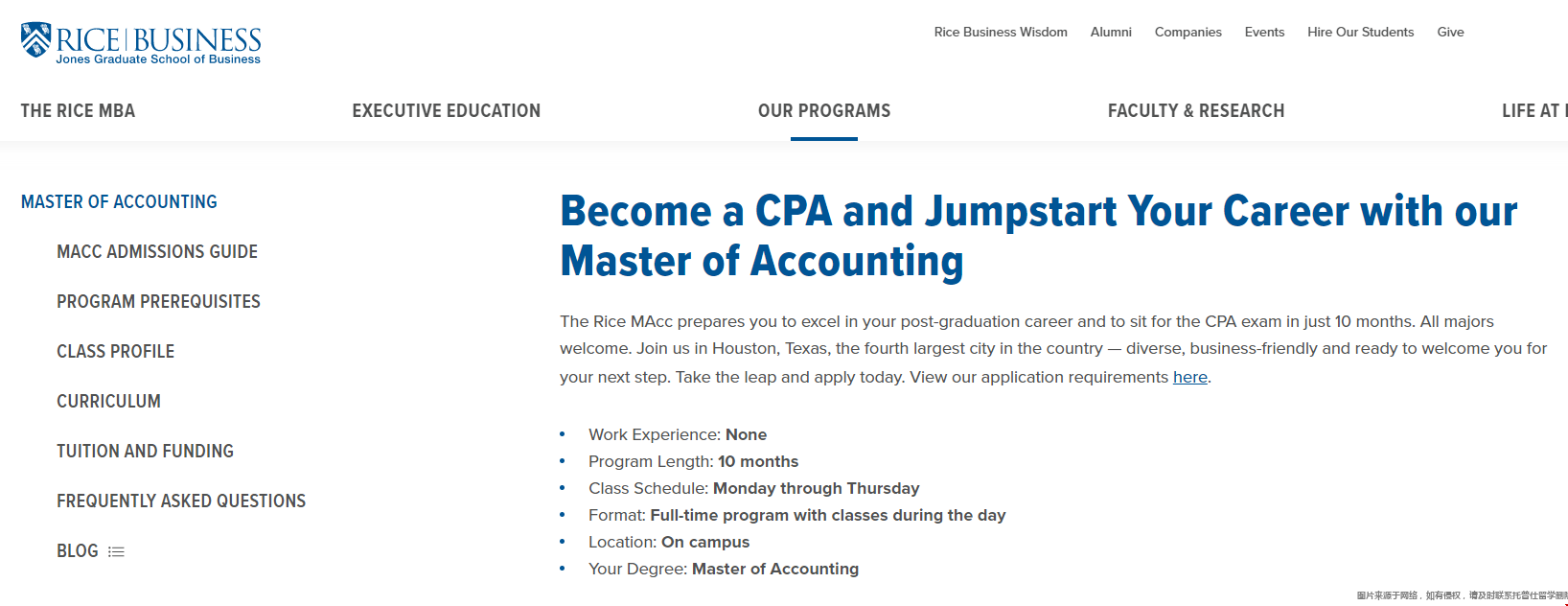Click the Rice Business shield logo
Screen dimensions: 1568x606
coord(36,40)
